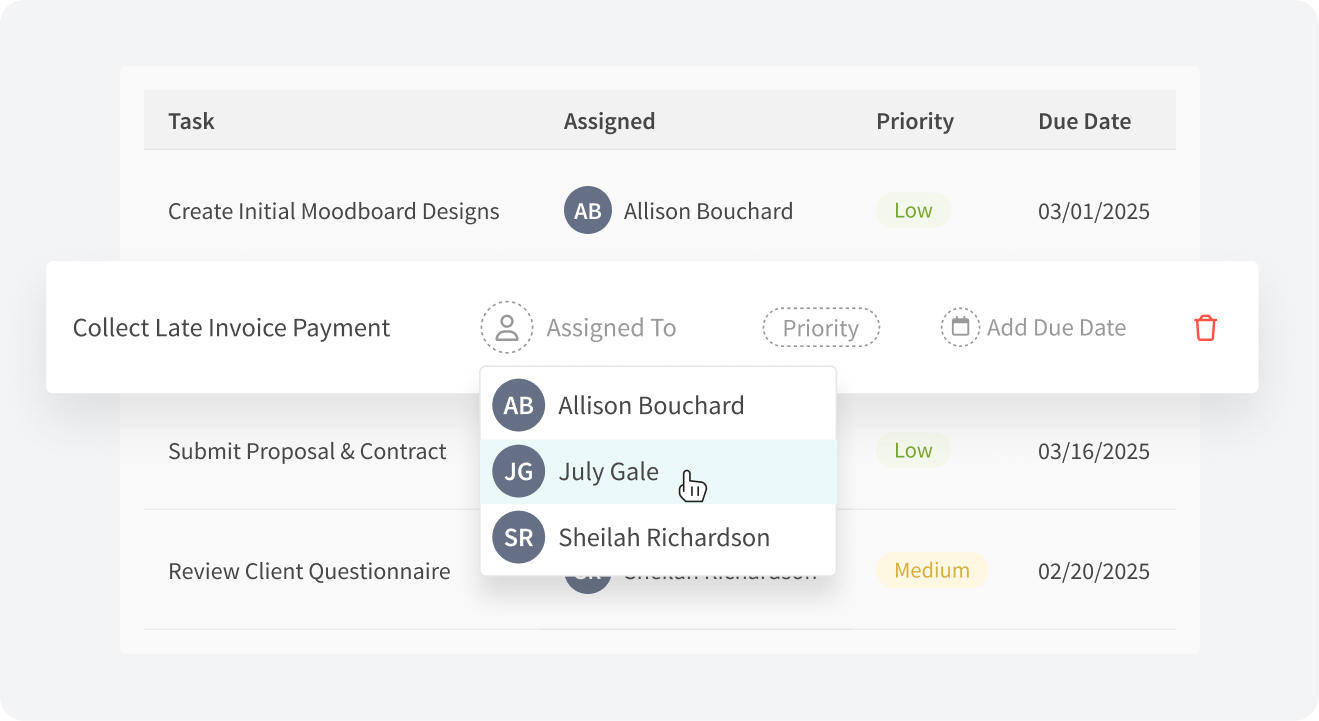Click the calendar icon for due date
Image resolution: width=1319 pixels, height=721 pixels.
click(x=960, y=327)
